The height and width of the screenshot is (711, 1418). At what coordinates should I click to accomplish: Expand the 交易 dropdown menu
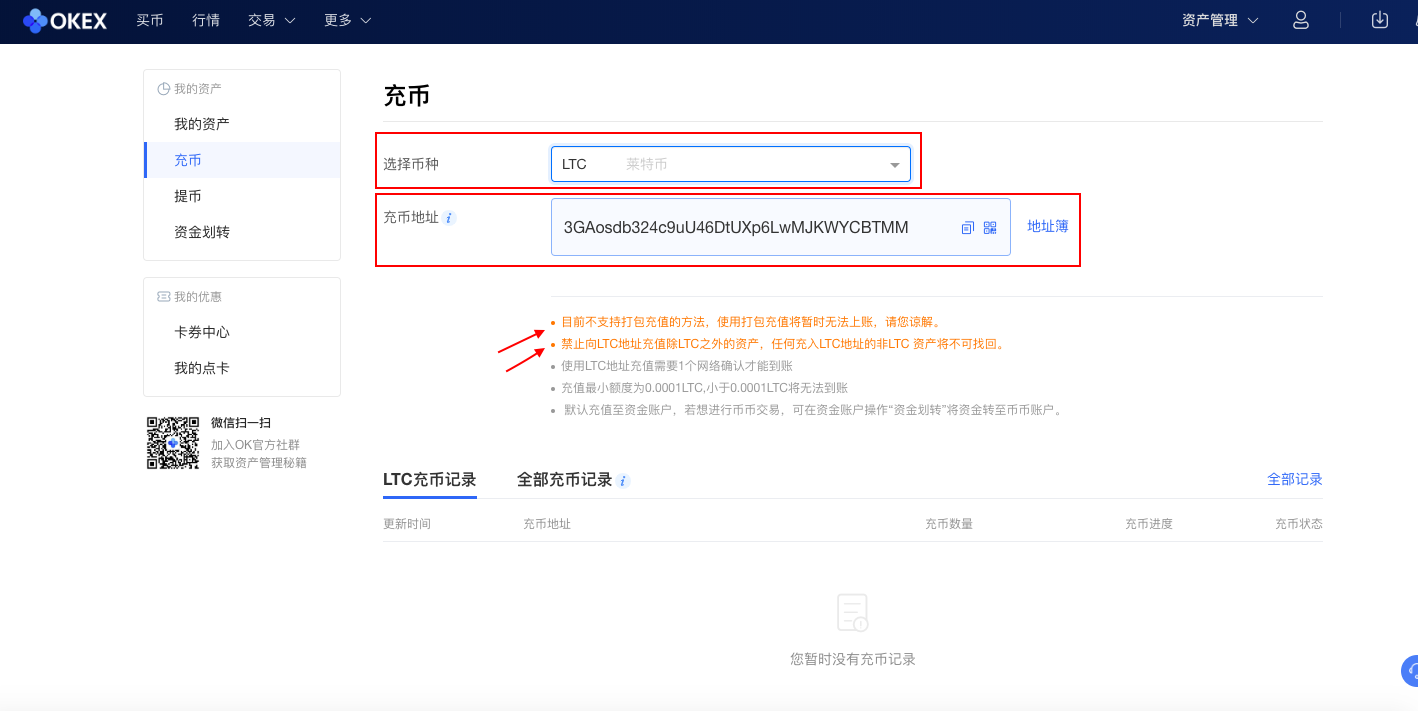click(x=272, y=20)
